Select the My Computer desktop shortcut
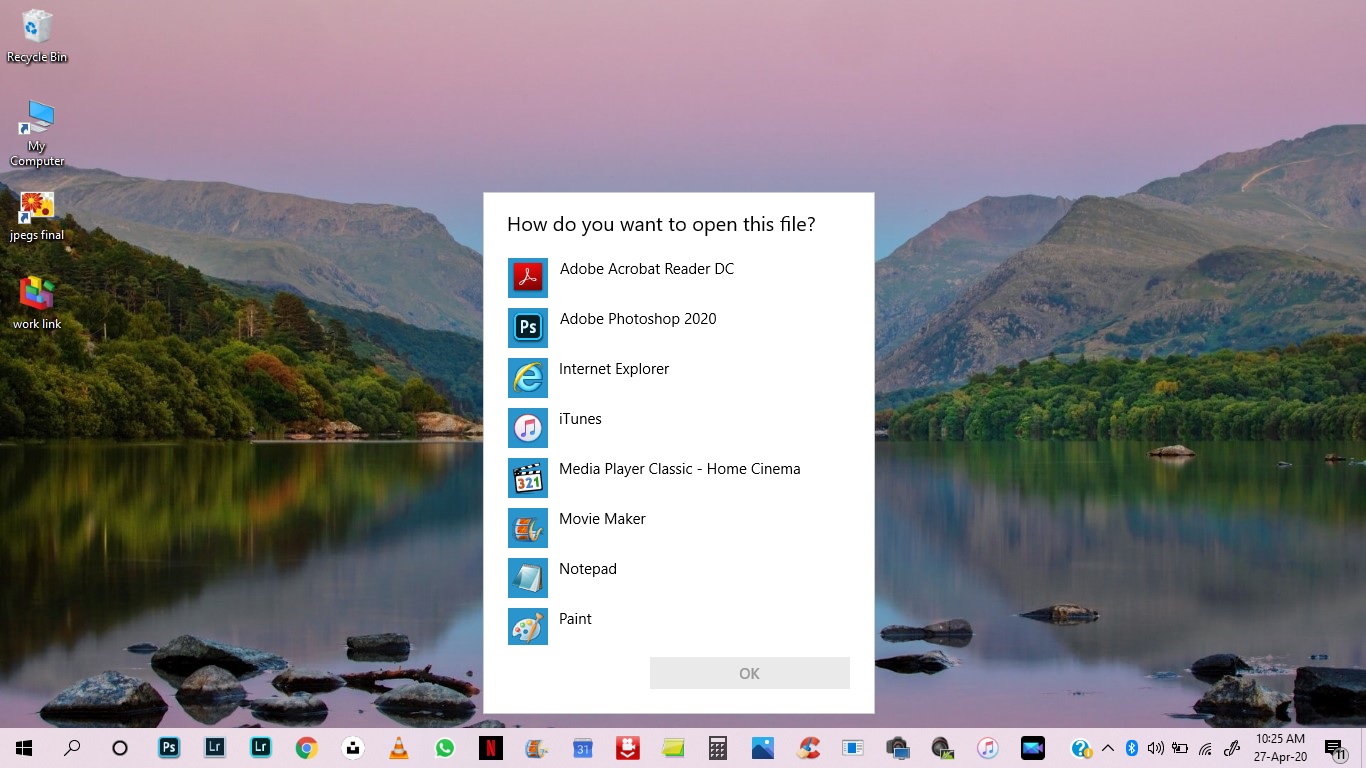1366x768 pixels. coord(37,133)
